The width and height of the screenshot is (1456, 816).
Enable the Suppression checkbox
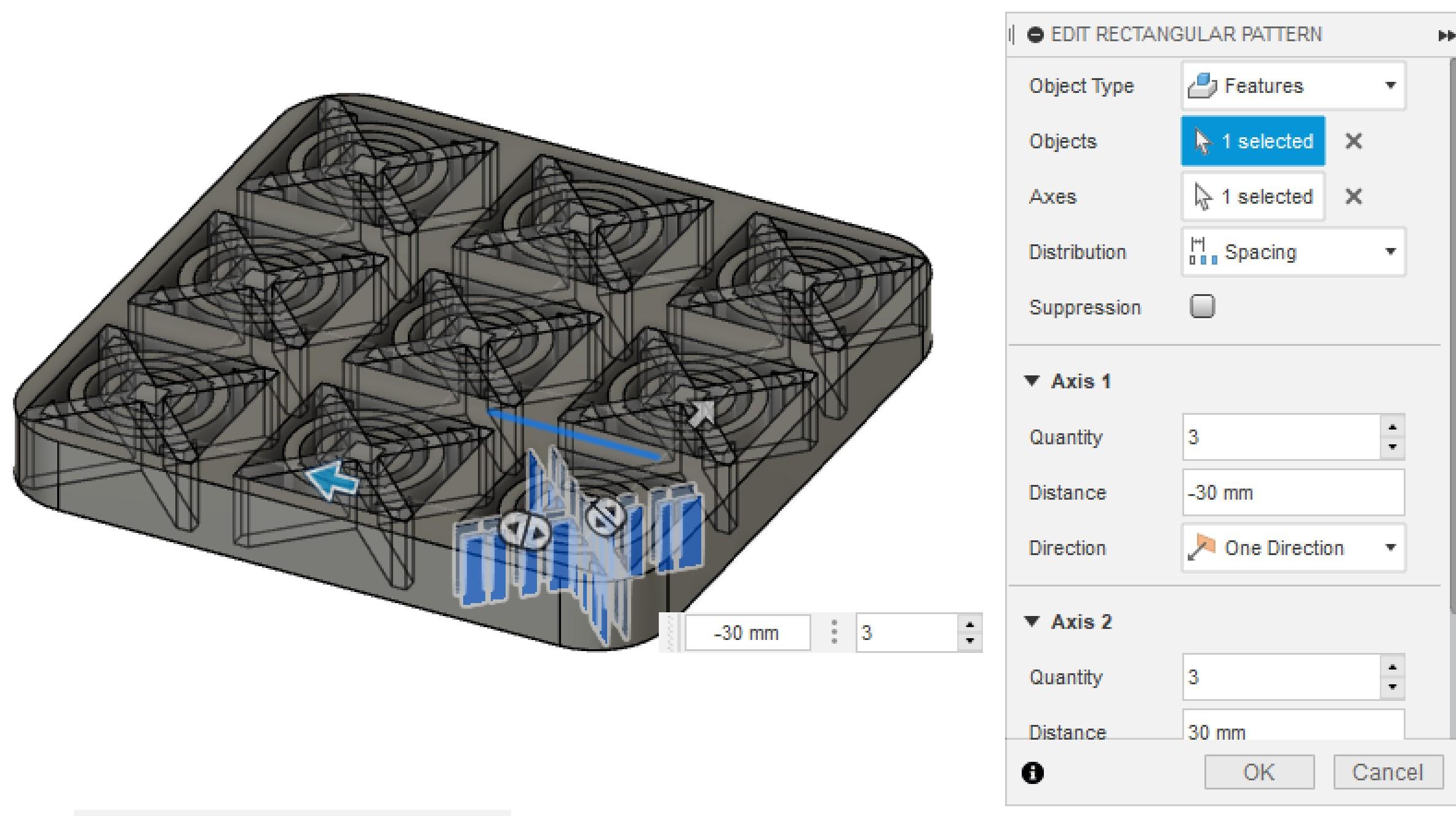click(x=1203, y=306)
